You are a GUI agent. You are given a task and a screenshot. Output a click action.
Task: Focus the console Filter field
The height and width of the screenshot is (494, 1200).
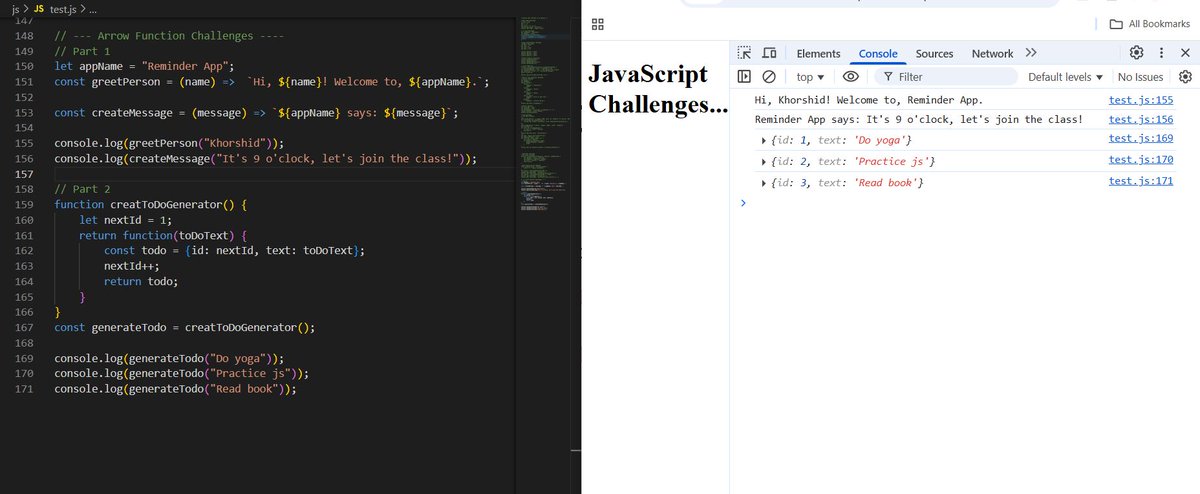pyautogui.click(x=945, y=77)
